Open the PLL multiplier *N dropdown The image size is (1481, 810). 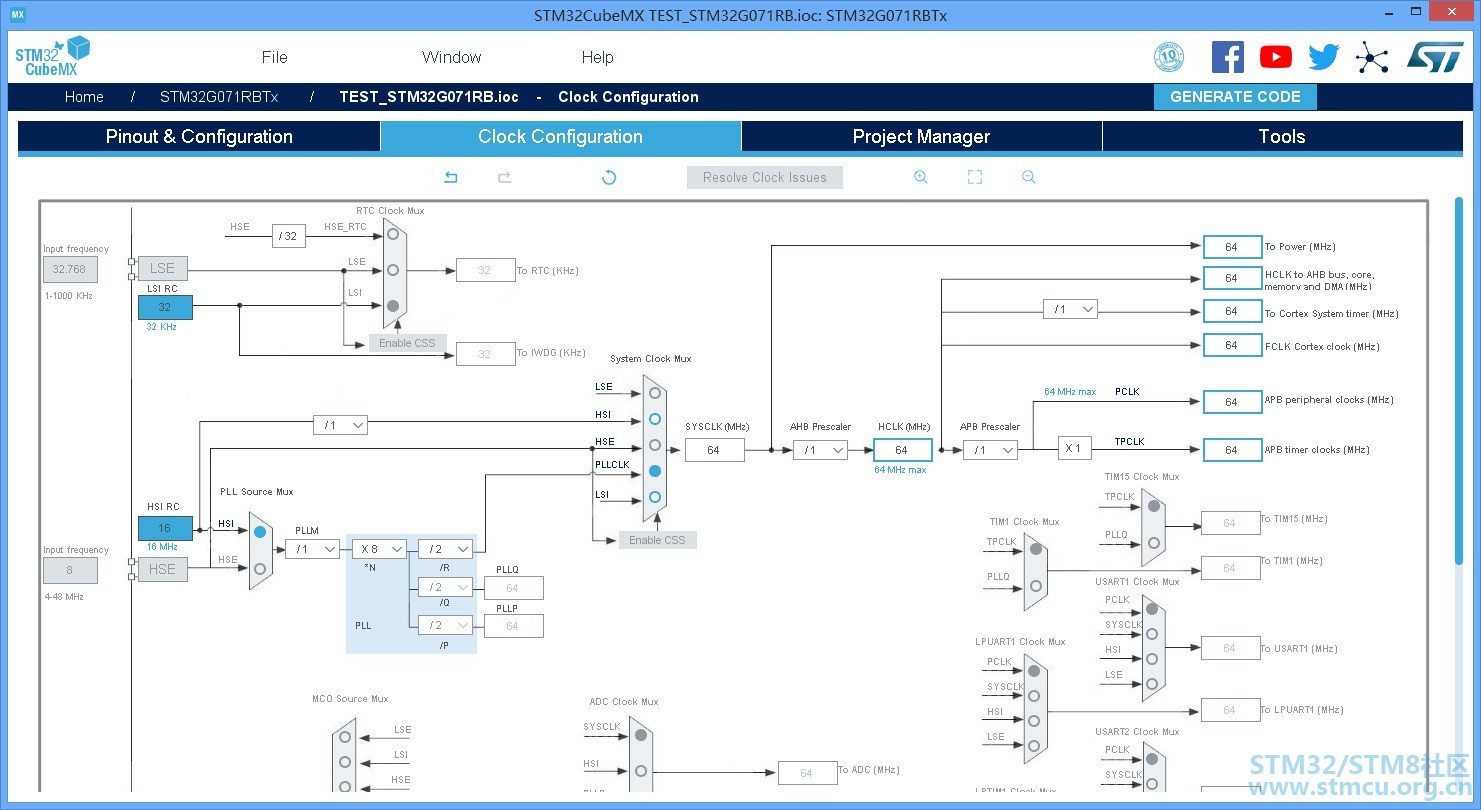coord(379,549)
